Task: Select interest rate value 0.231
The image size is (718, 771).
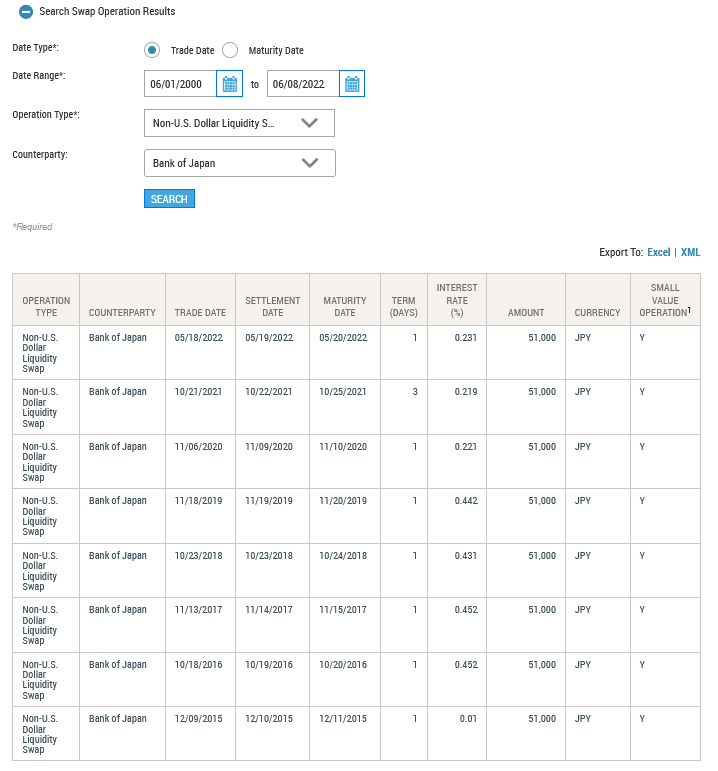Action: 466,338
